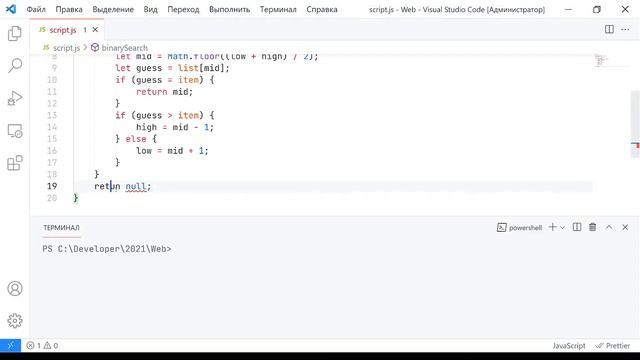Close the terminal panel
The height and width of the screenshot is (360, 640).
pyautogui.click(x=625, y=227)
